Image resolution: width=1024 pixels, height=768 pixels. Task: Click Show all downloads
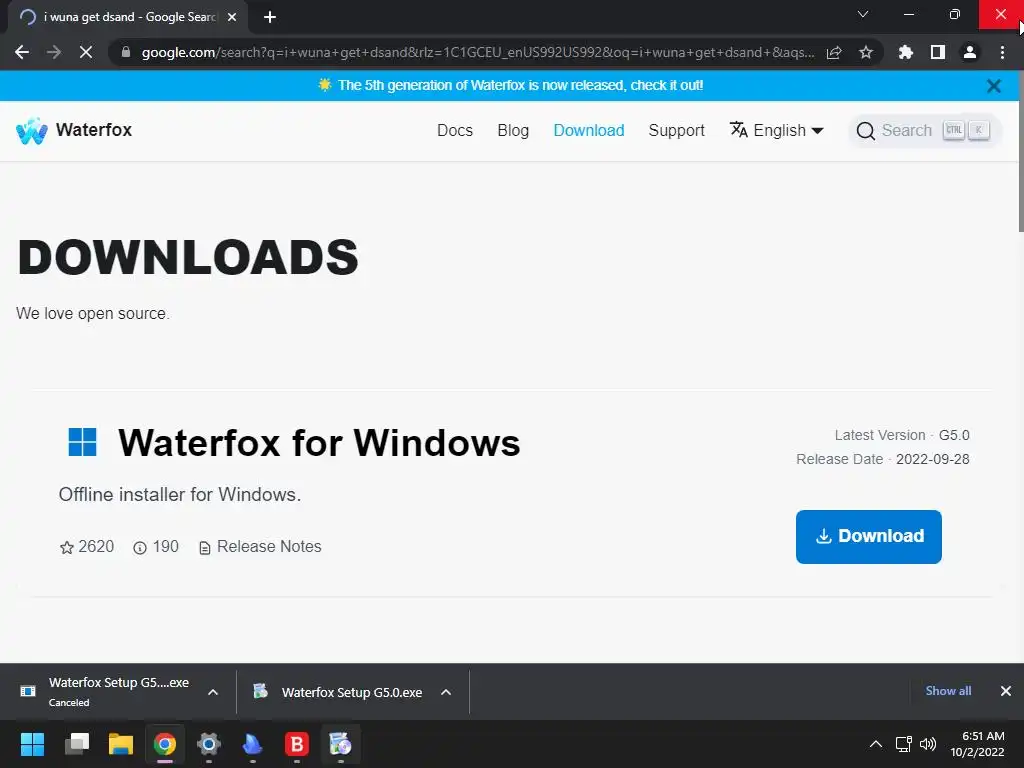(x=948, y=691)
